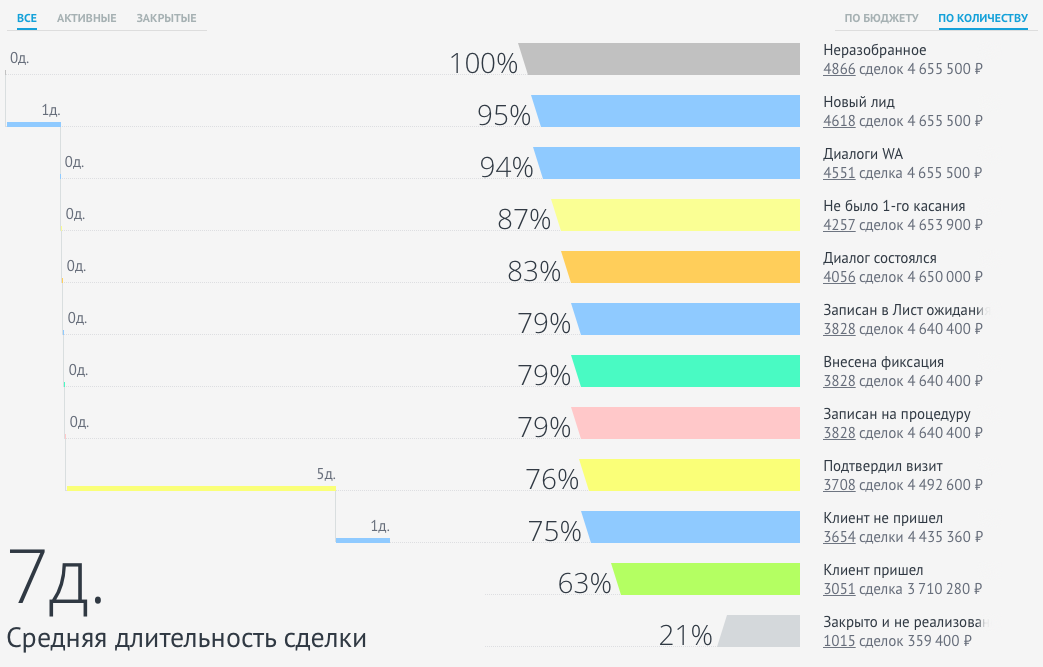The height and width of the screenshot is (667, 1043).
Task: Open the 3654 deals link, Клиент не пришел
Action: tap(839, 537)
